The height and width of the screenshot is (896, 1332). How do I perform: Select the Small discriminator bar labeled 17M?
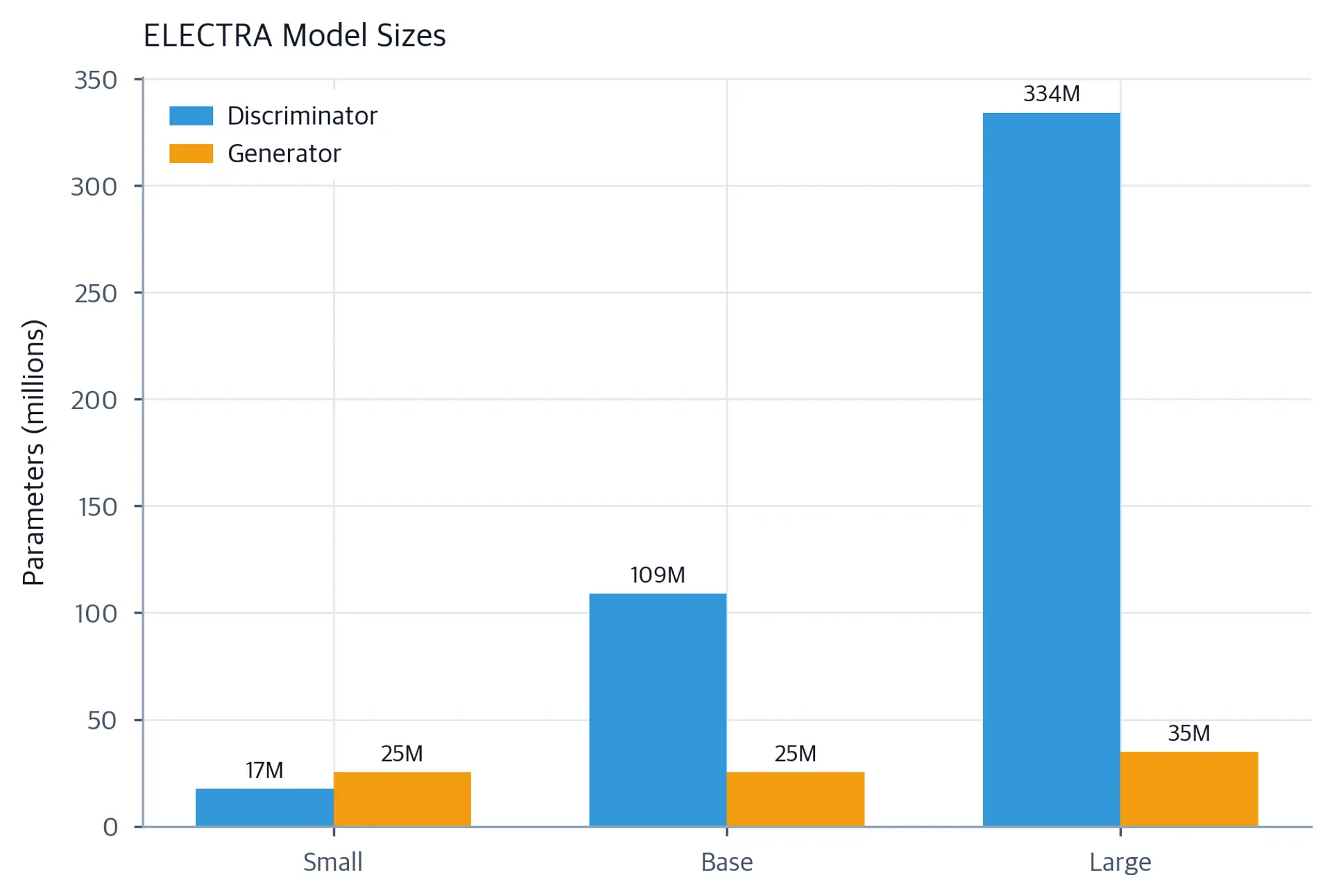point(264,807)
